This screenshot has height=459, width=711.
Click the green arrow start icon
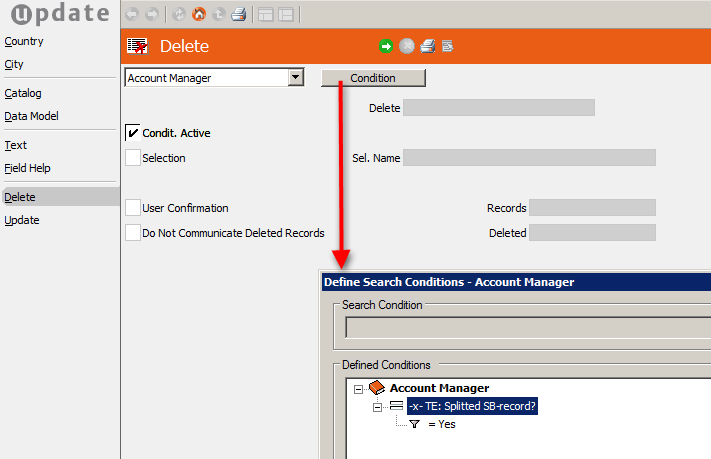click(x=386, y=46)
